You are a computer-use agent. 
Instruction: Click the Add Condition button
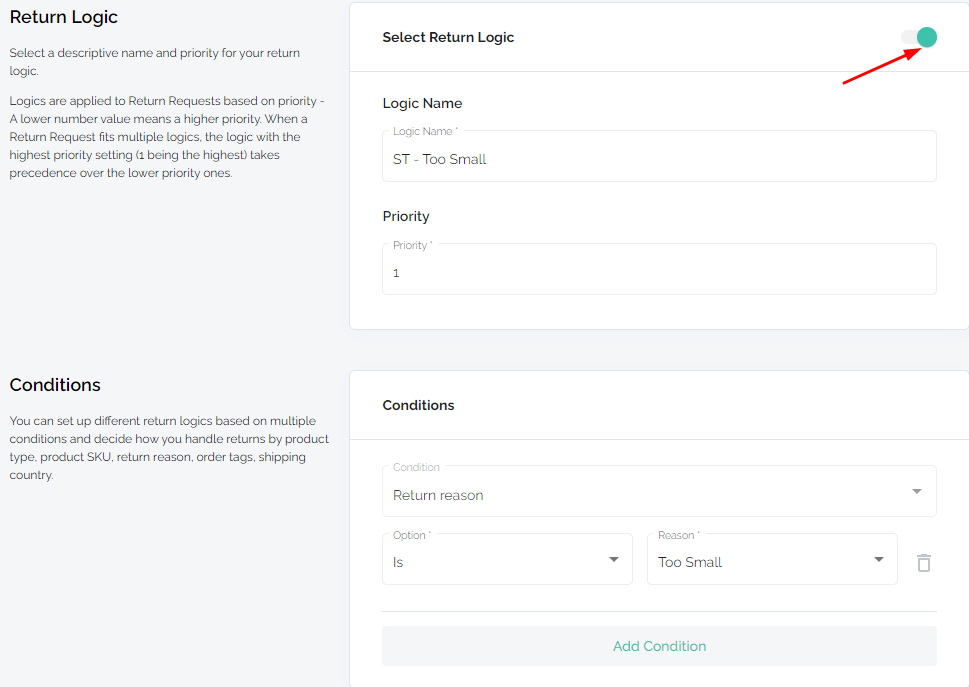point(659,646)
